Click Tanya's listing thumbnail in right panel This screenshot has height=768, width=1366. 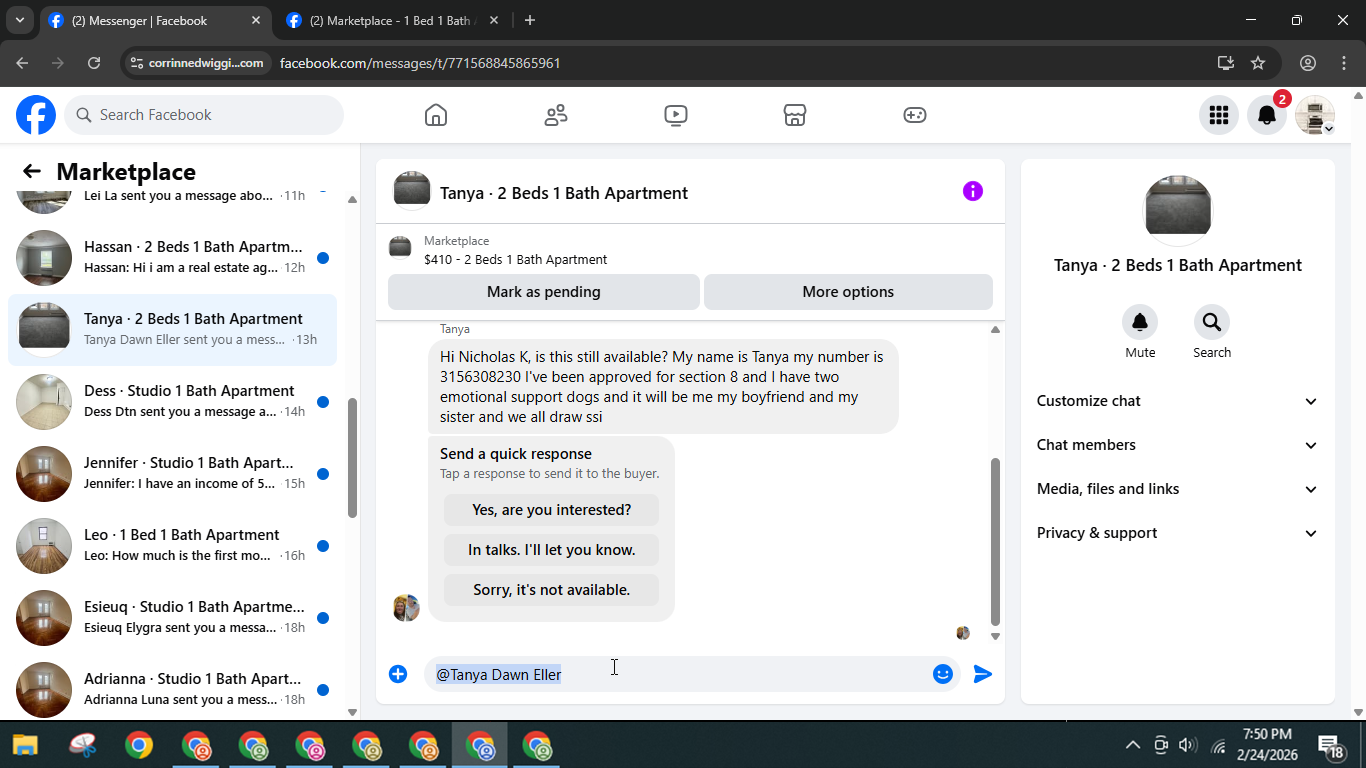[1177, 210]
